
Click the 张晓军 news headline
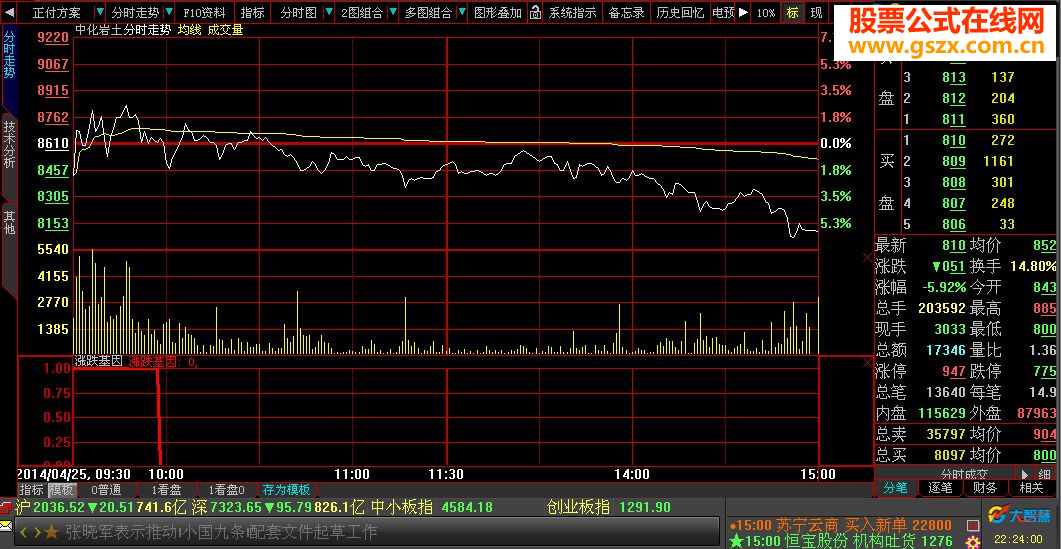(221, 533)
